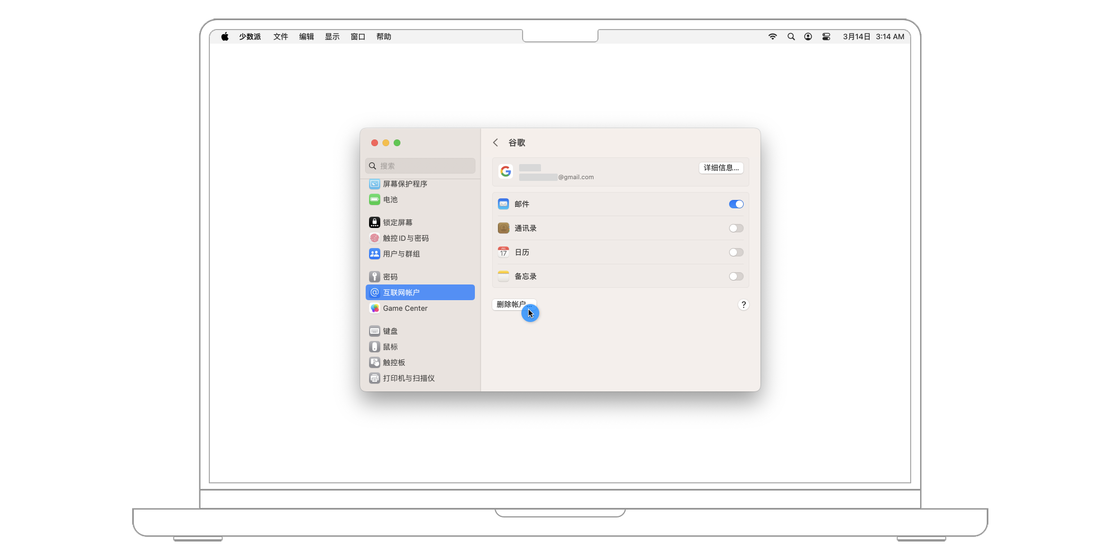Image resolution: width=1120 pixels, height=560 pixels.
Task: Select 屏幕保护程序 label in the sidebar
Action: coord(405,184)
